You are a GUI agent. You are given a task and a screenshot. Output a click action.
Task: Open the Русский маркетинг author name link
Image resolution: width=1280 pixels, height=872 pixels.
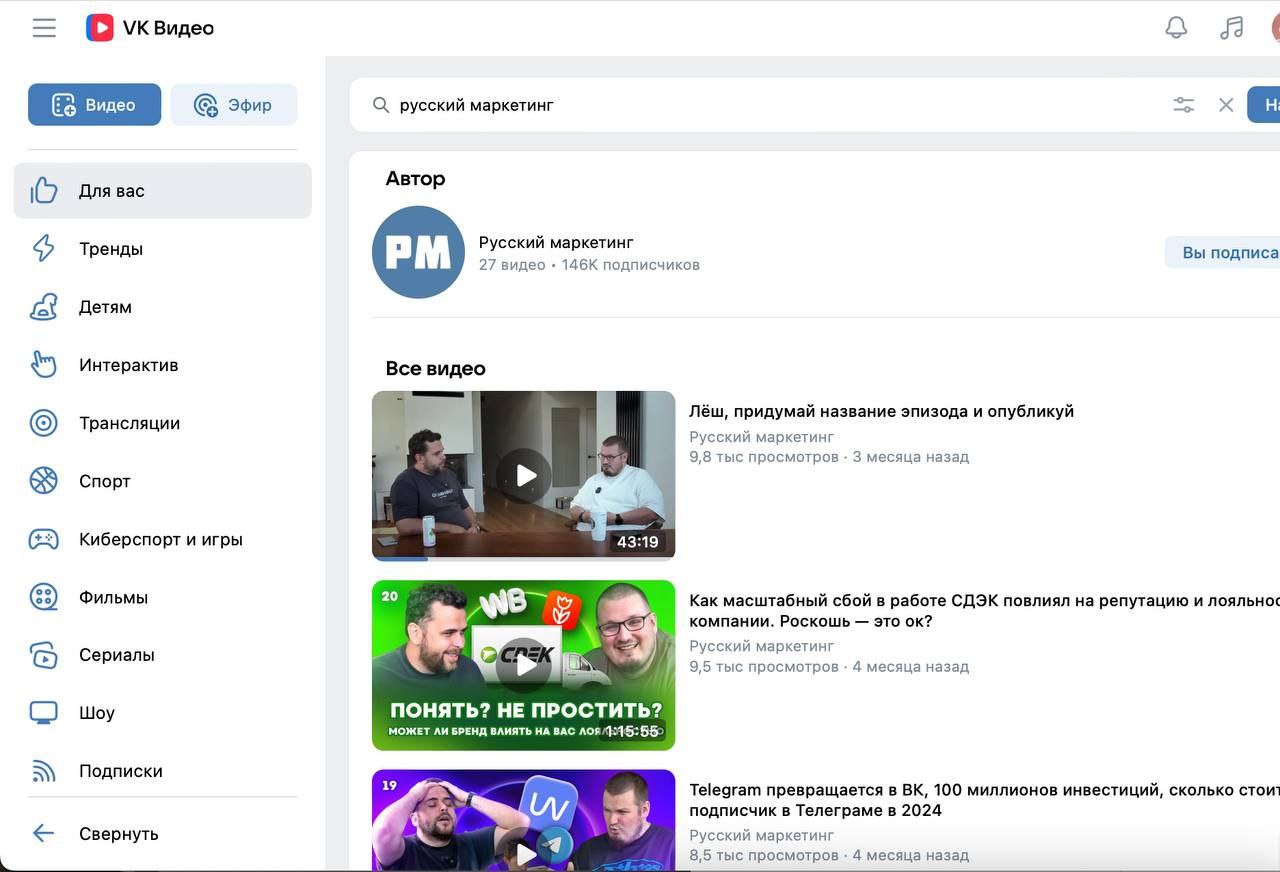tap(556, 242)
